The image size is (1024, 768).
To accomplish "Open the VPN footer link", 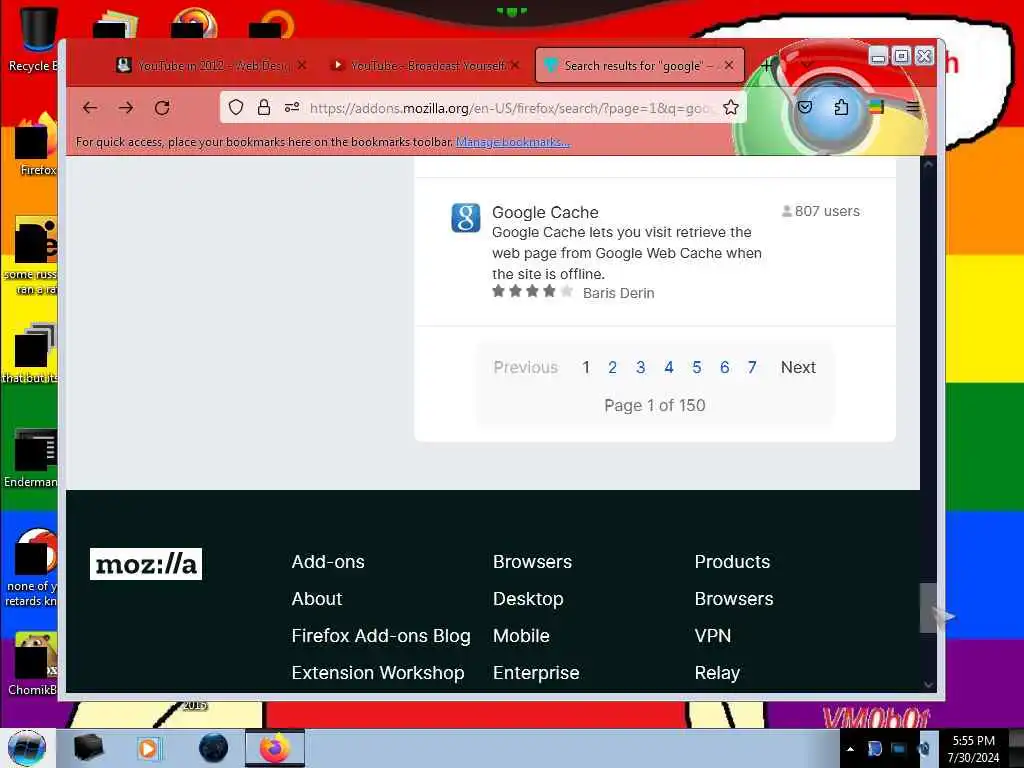I will (x=712, y=636).
